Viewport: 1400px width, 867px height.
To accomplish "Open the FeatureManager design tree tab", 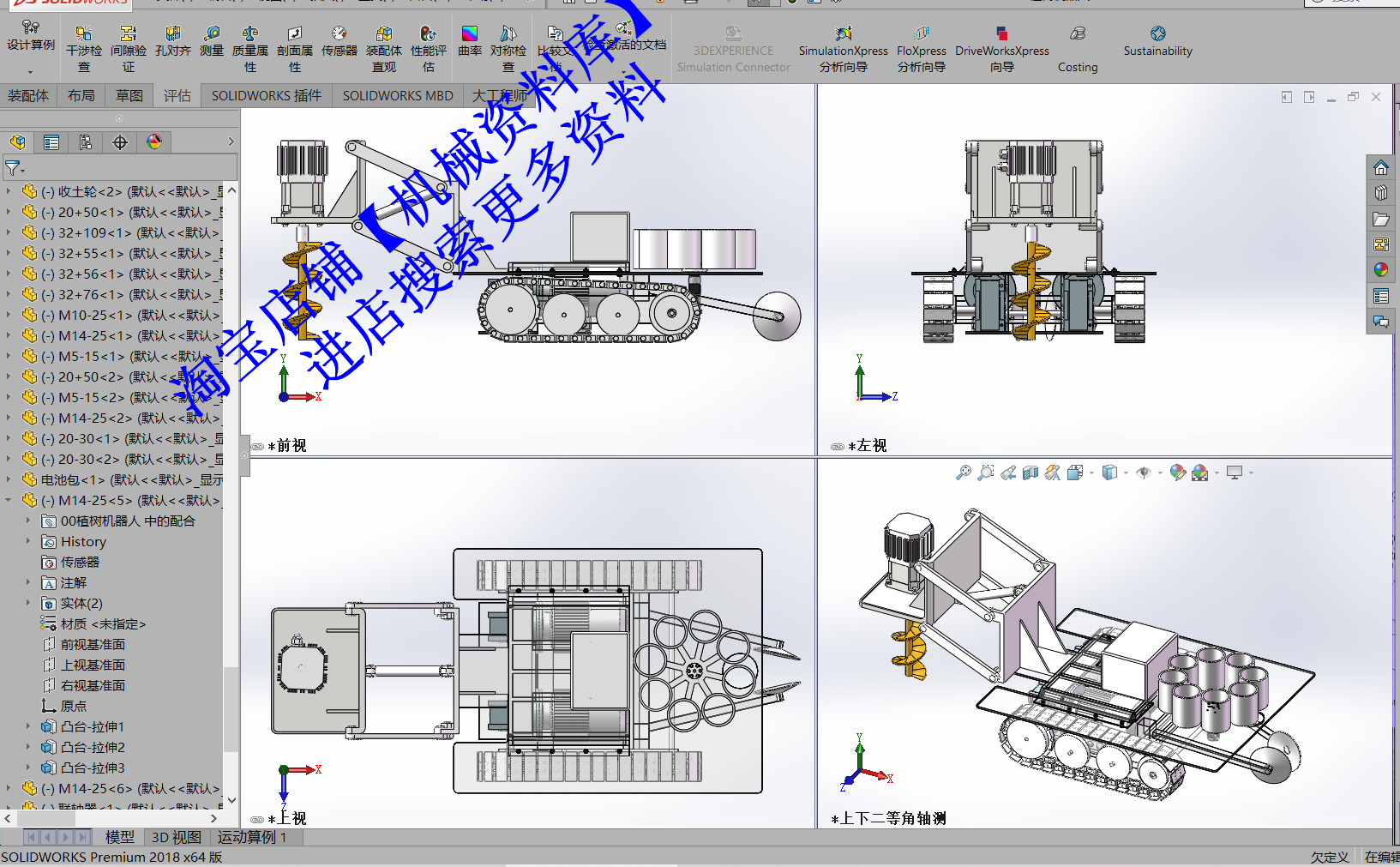I will click(18, 142).
